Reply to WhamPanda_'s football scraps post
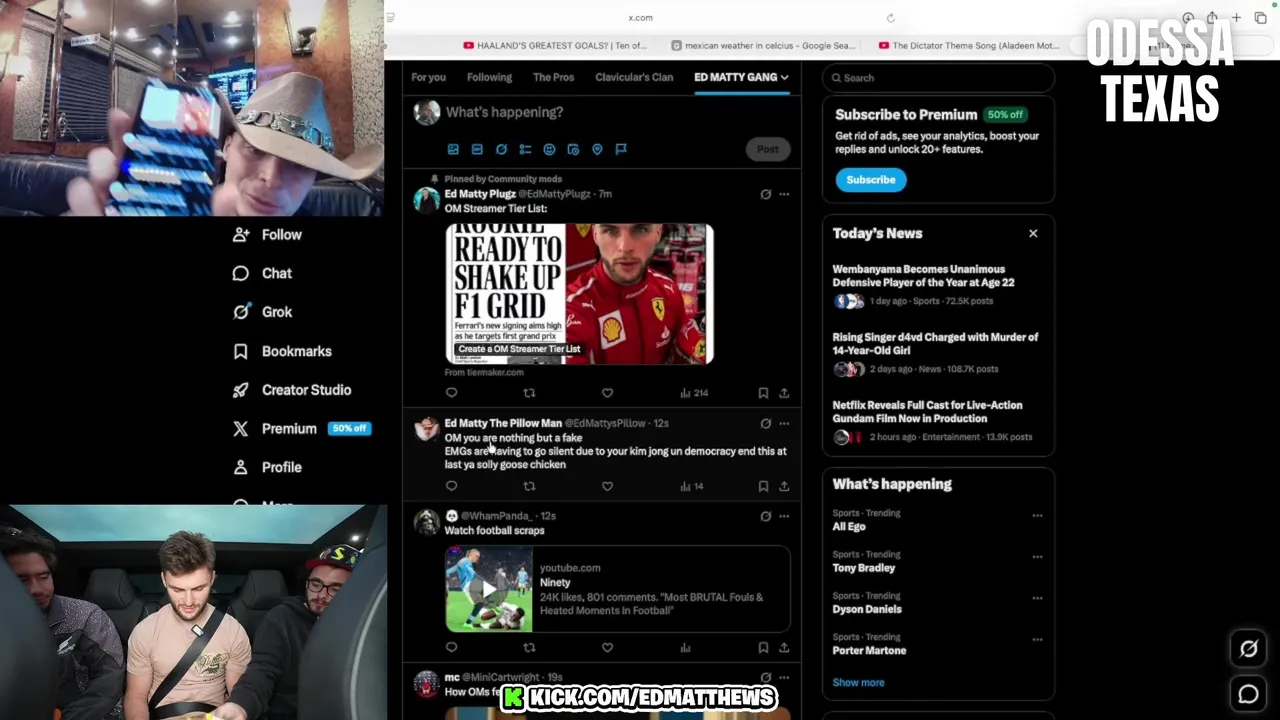 [451, 647]
